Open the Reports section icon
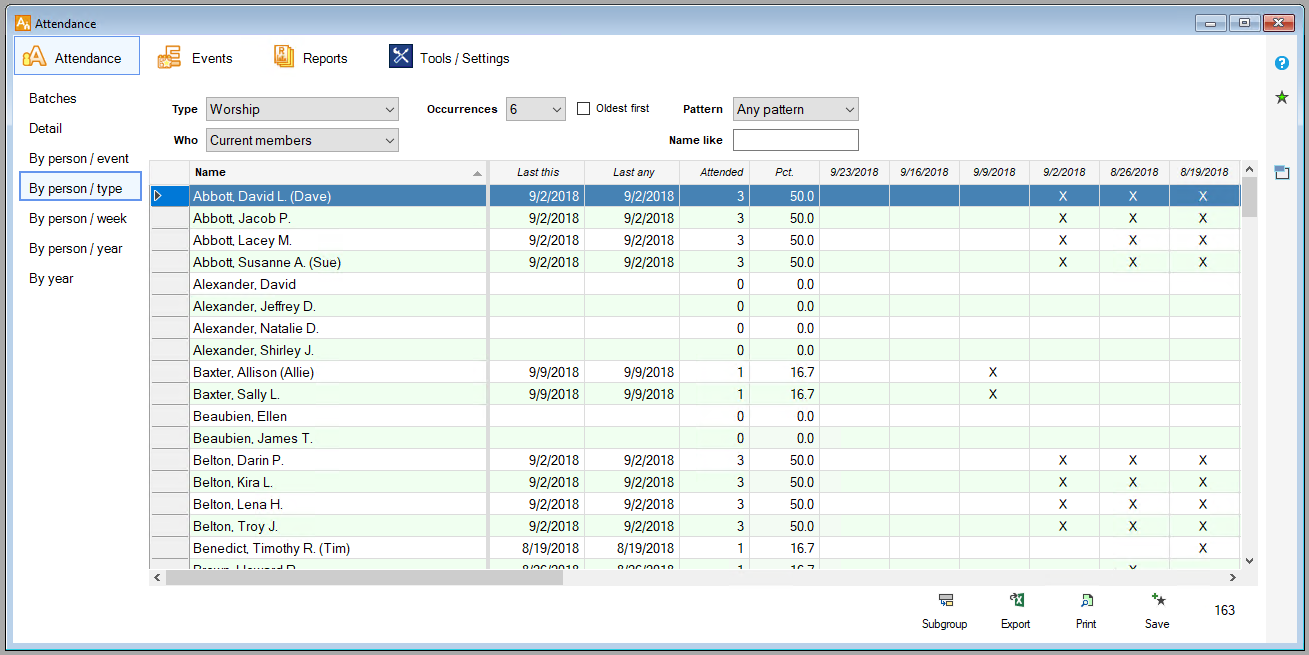 (x=284, y=57)
